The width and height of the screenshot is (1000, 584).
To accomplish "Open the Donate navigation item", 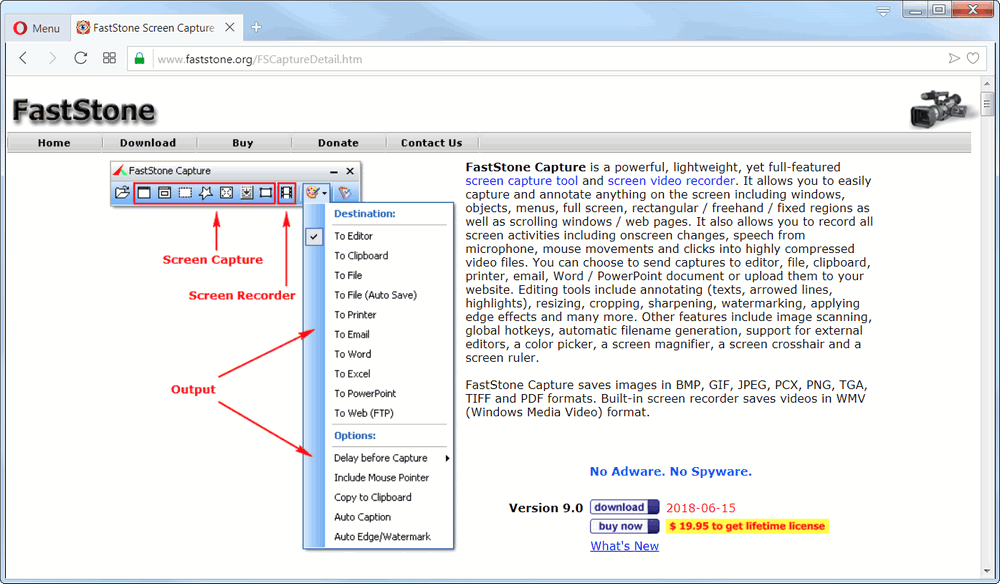I will 338,143.
